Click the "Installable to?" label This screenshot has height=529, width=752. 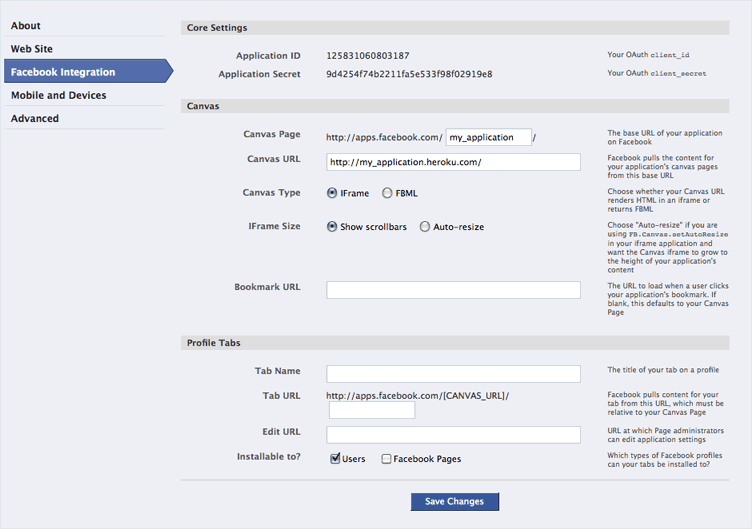tap(269, 457)
